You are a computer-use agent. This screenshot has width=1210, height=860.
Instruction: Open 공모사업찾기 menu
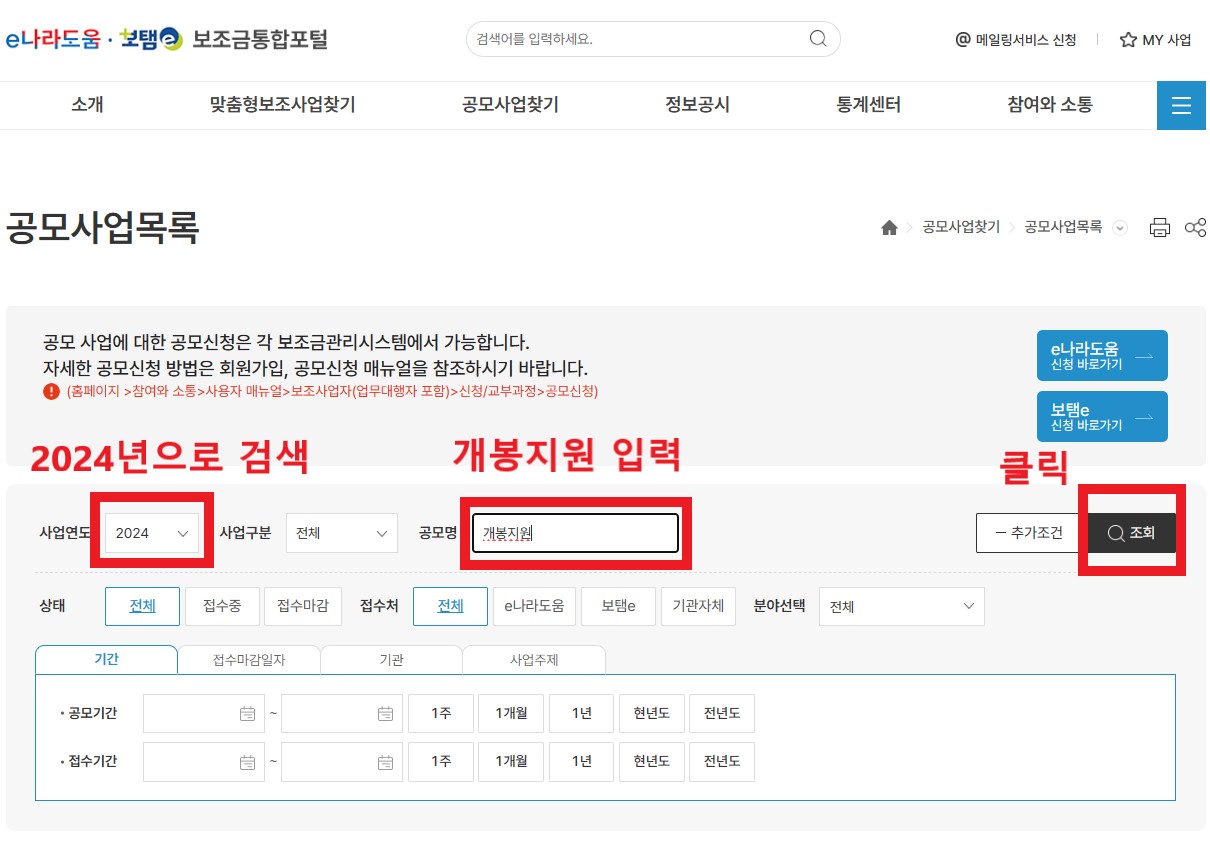(x=510, y=105)
